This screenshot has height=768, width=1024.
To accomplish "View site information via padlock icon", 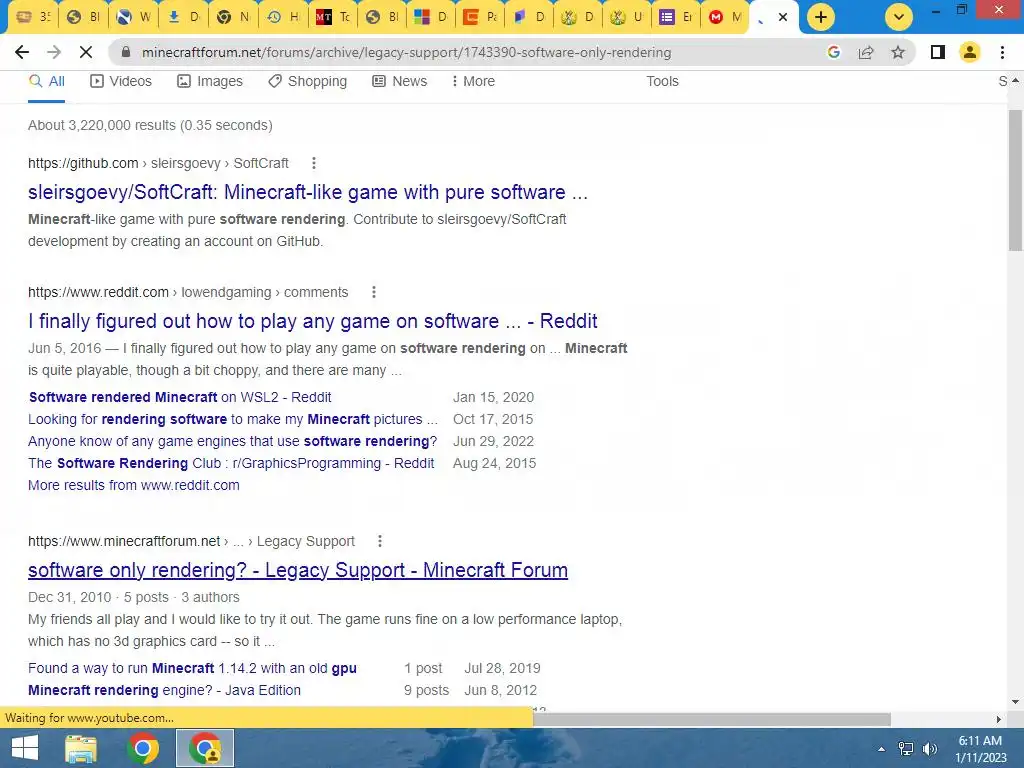I will (x=127, y=52).
